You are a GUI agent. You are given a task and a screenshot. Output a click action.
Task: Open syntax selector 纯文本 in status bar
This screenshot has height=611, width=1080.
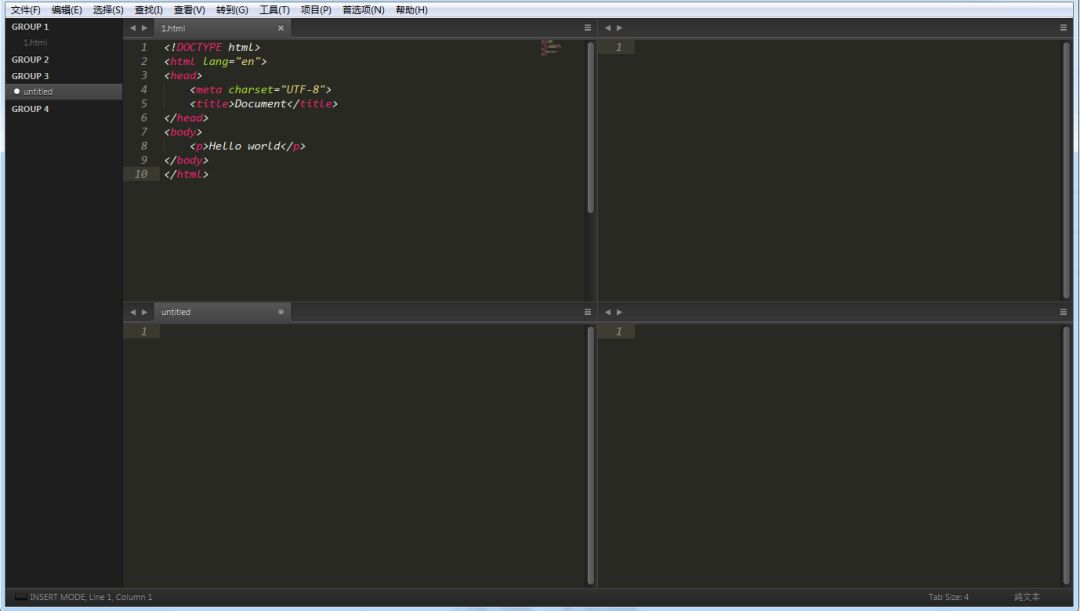(1027, 597)
